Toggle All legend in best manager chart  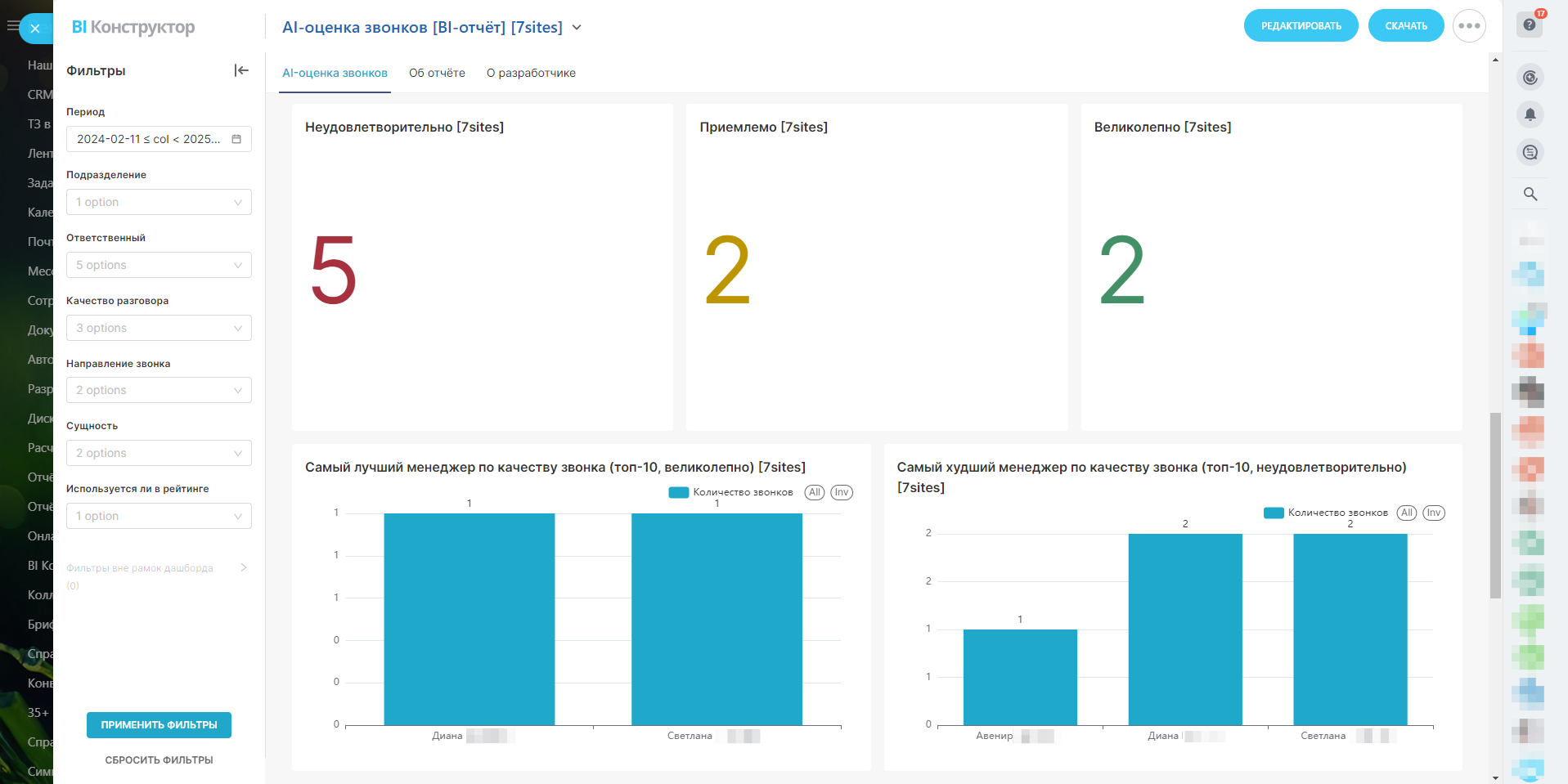[x=815, y=492]
